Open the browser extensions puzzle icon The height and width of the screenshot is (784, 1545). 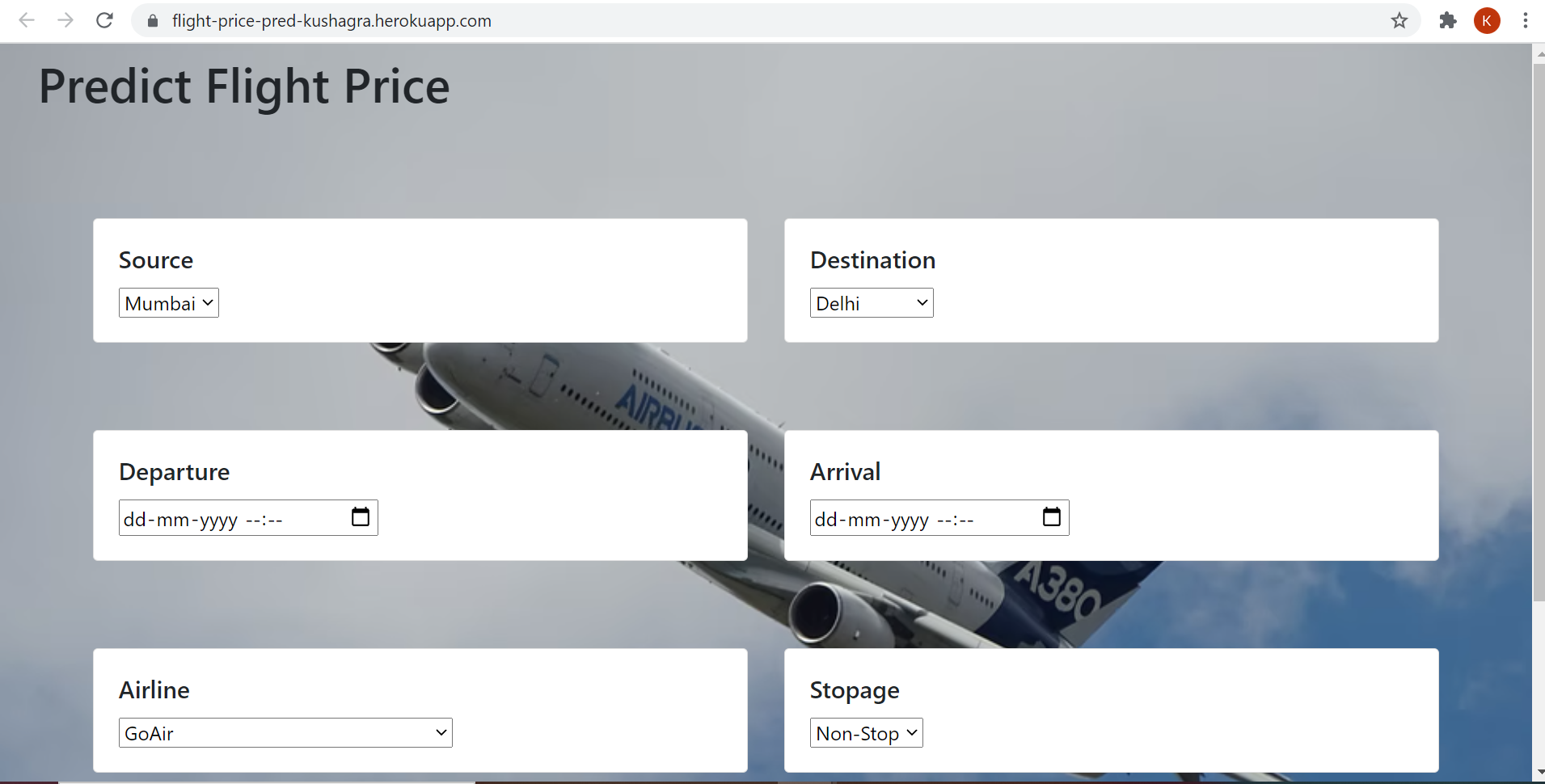pos(1447,20)
